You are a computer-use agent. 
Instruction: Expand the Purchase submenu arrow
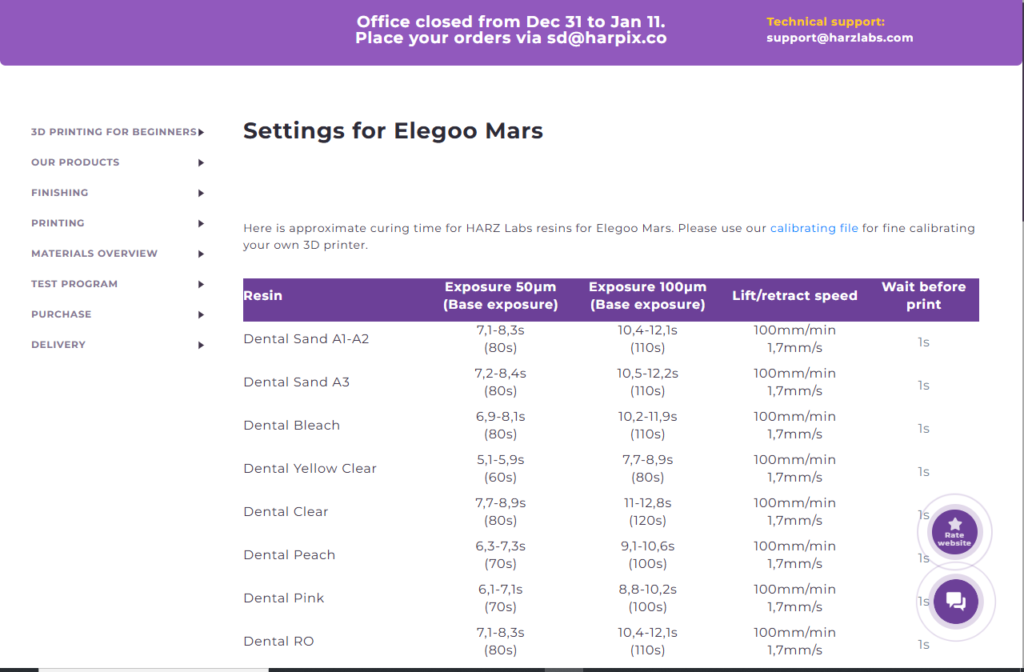201,315
